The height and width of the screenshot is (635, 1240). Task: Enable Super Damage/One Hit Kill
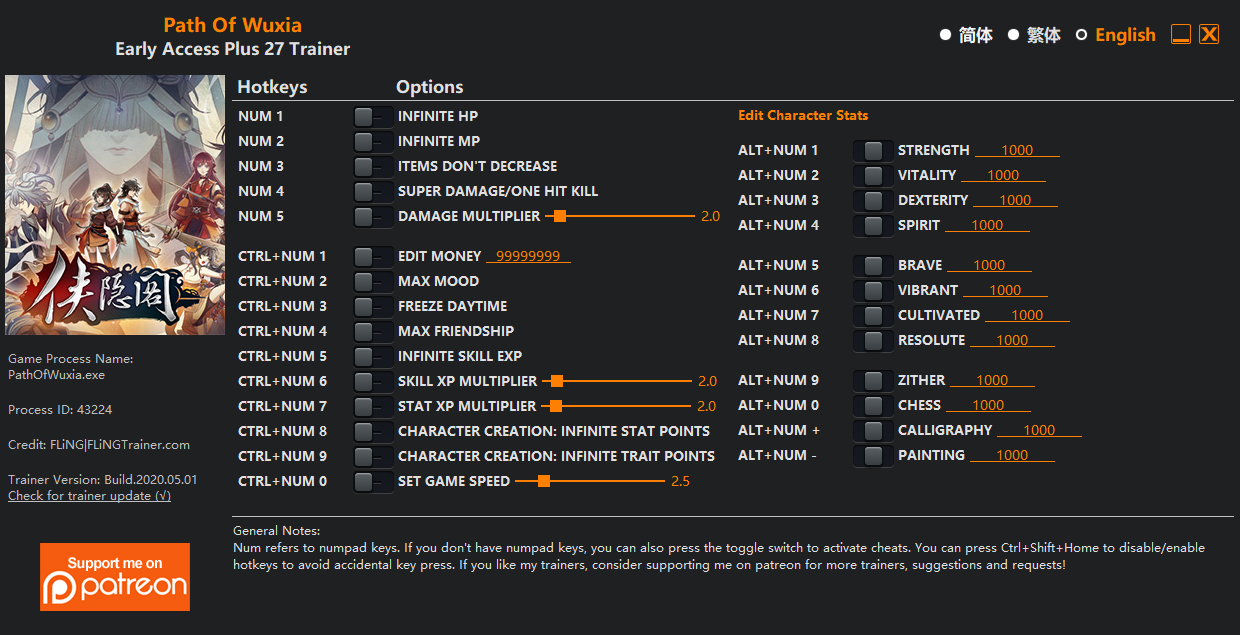(x=373, y=192)
